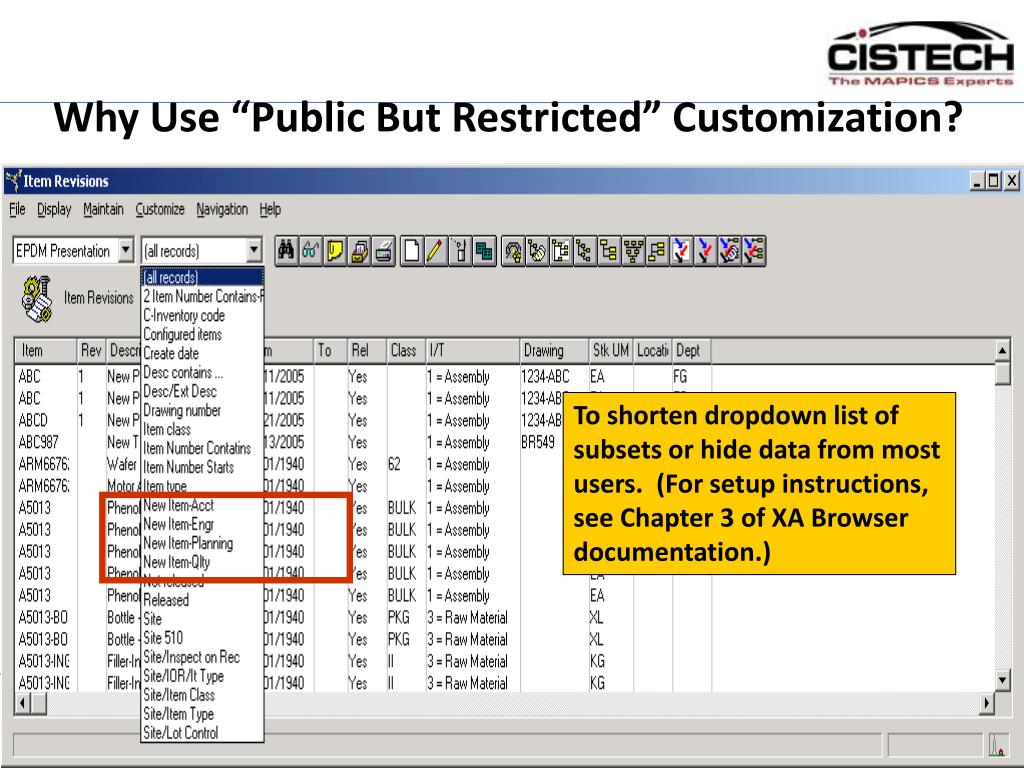Open the File menu
This screenshot has height=768, width=1024.
point(17,209)
